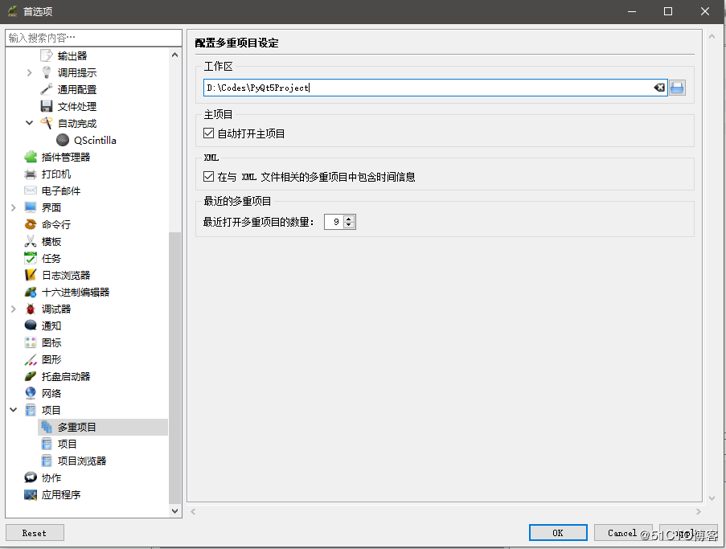Image resolution: width=726 pixels, height=549 pixels.
Task: Expand the 调试器 tree node
Action: (x=13, y=309)
